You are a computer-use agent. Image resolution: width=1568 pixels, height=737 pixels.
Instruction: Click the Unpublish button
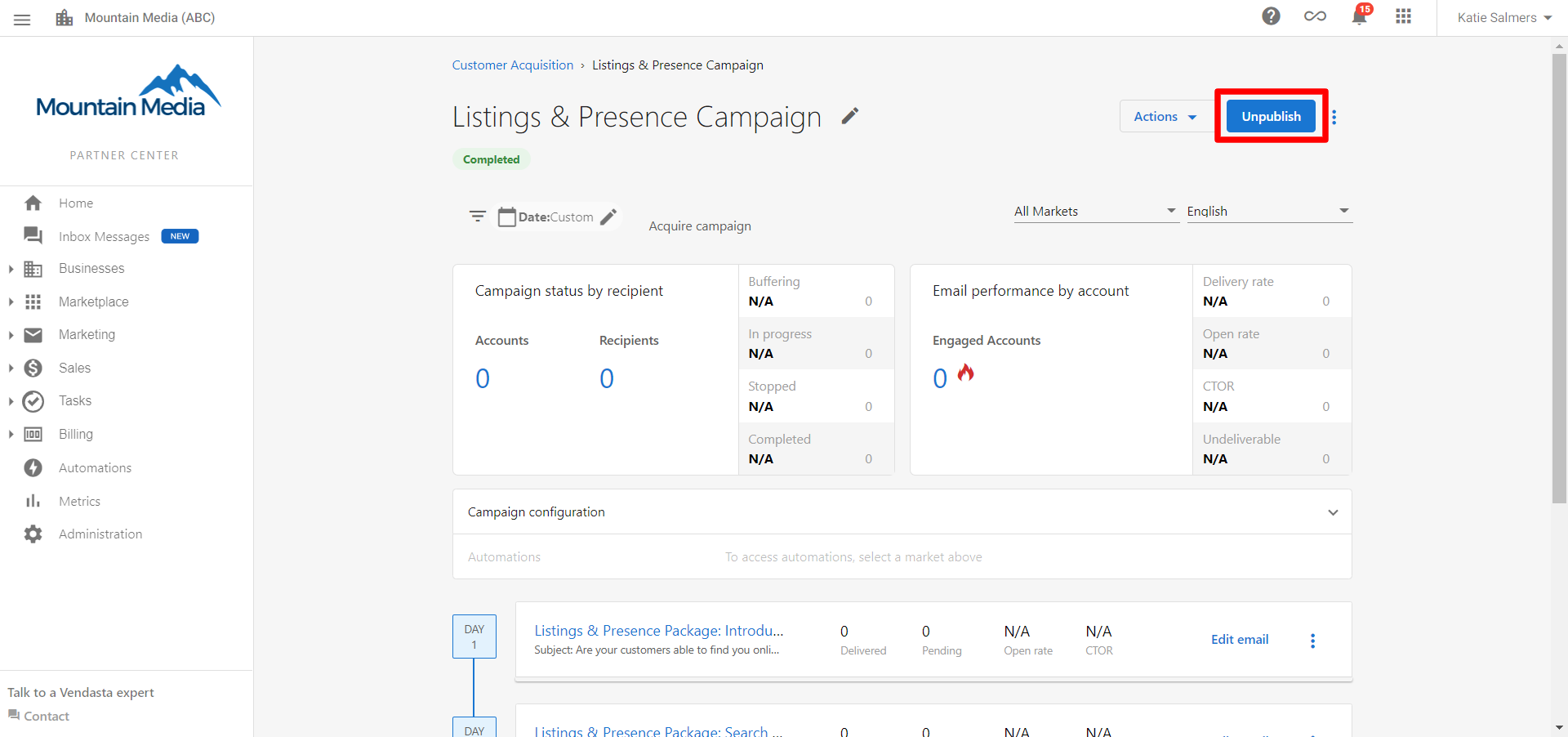(1271, 117)
